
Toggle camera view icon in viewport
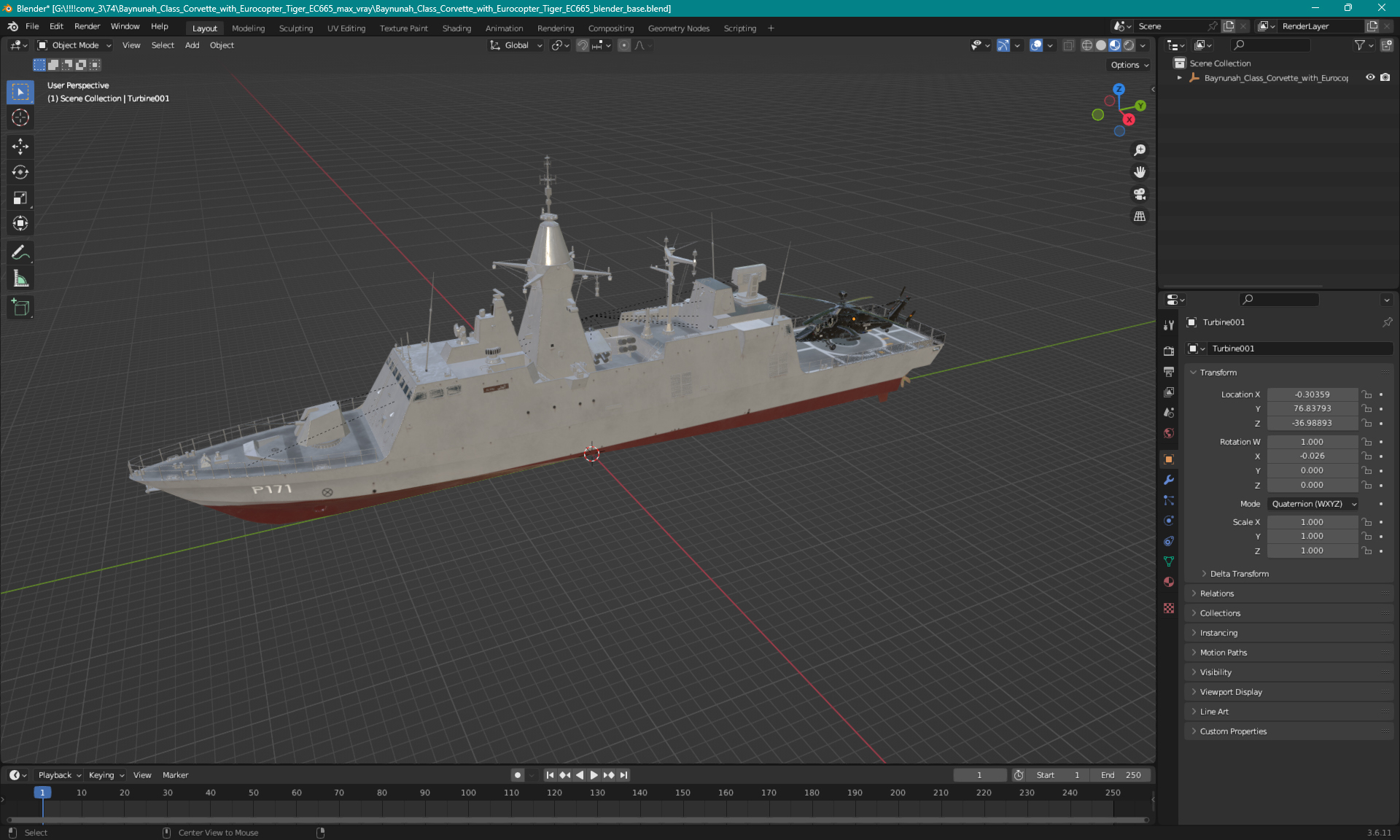coord(1140,194)
